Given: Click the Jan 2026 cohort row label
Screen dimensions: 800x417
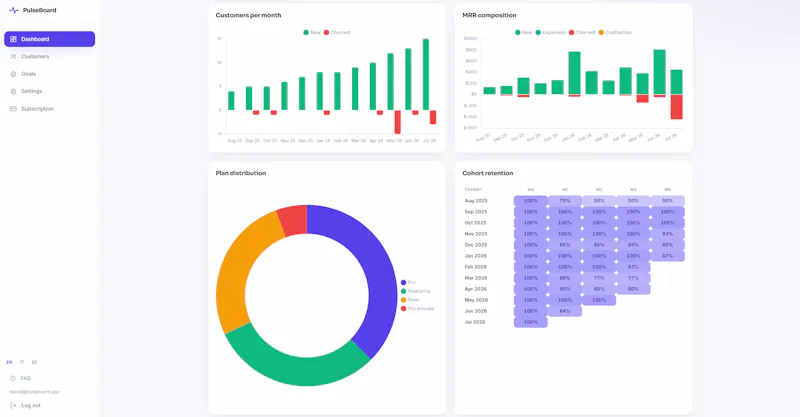Looking at the screenshot, I should click(x=476, y=256).
